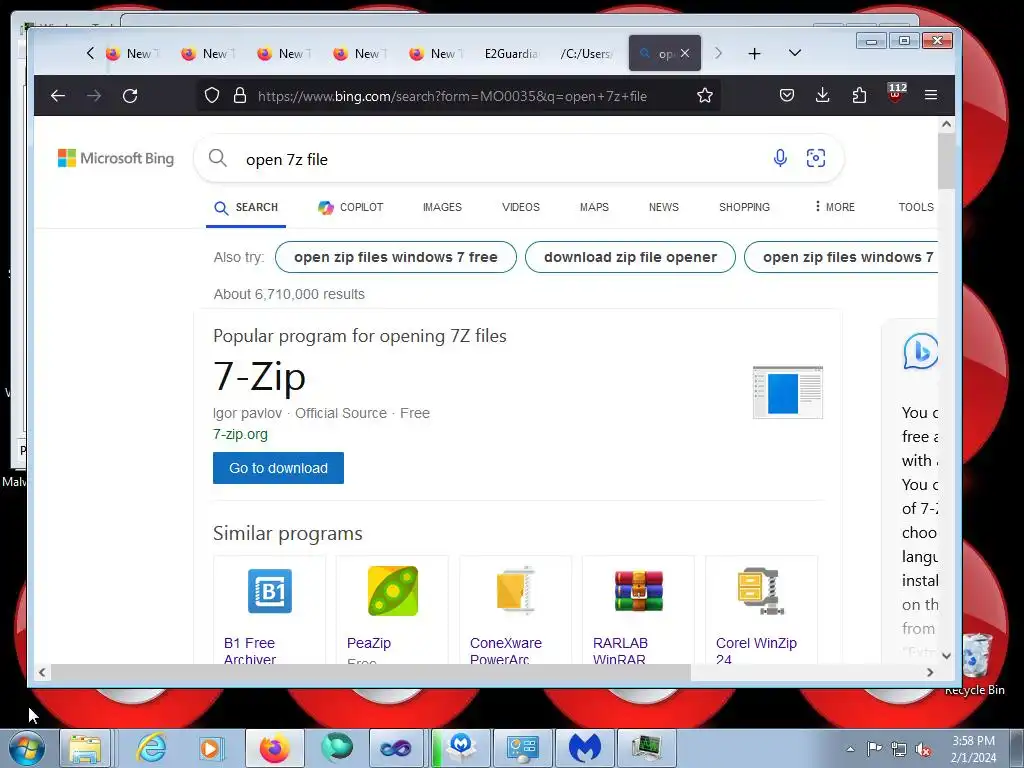
Task: Click the volume icon in the tray
Action: click(x=923, y=749)
